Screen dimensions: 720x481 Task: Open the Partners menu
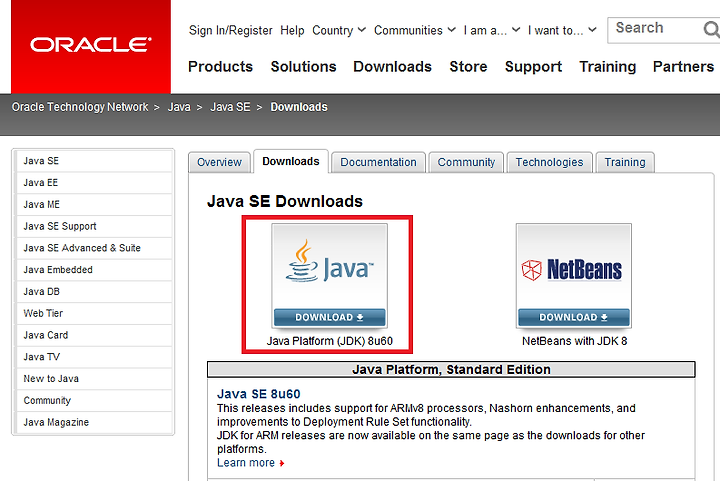point(683,67)
